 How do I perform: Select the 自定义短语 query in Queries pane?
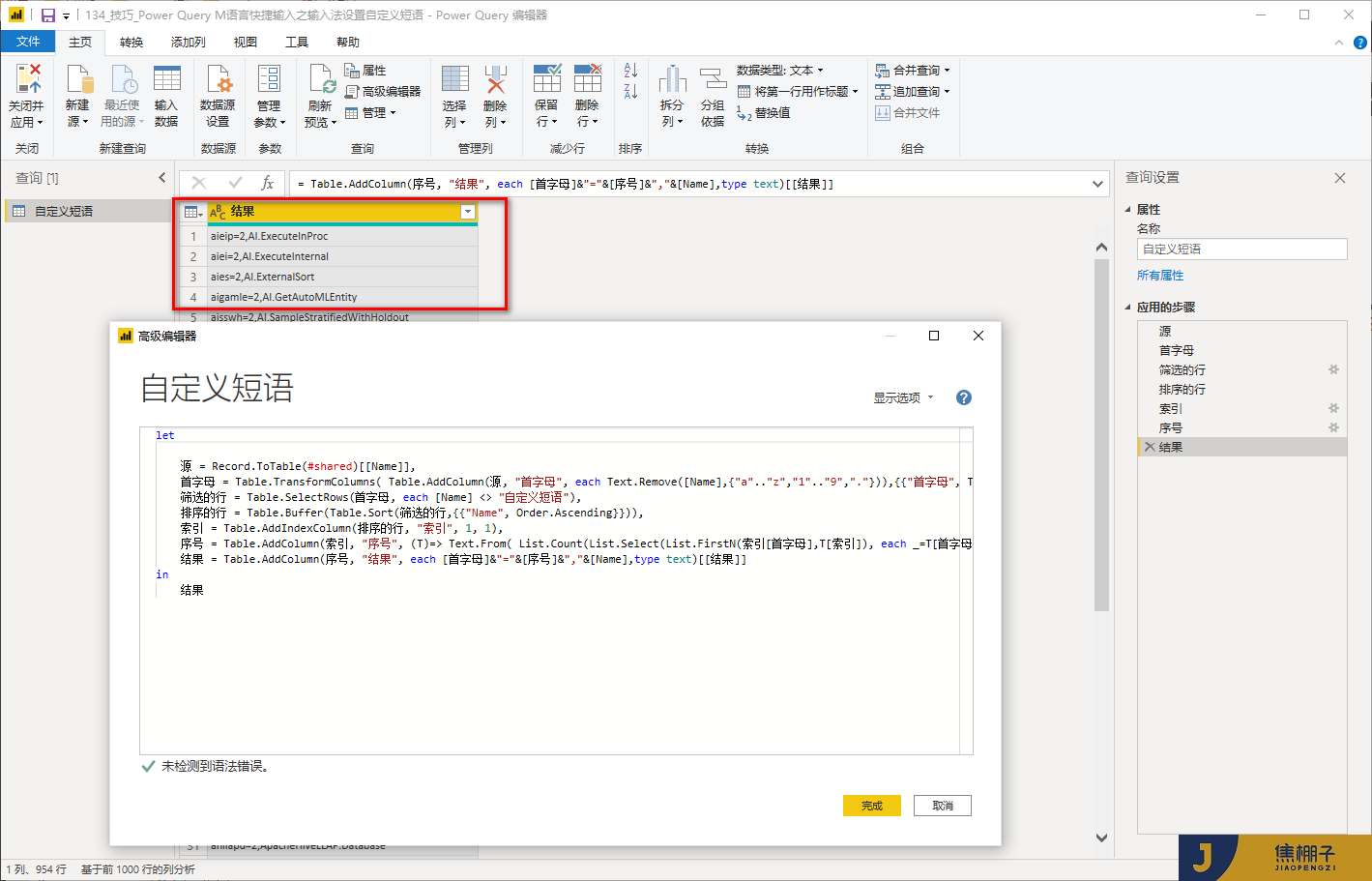87,211
